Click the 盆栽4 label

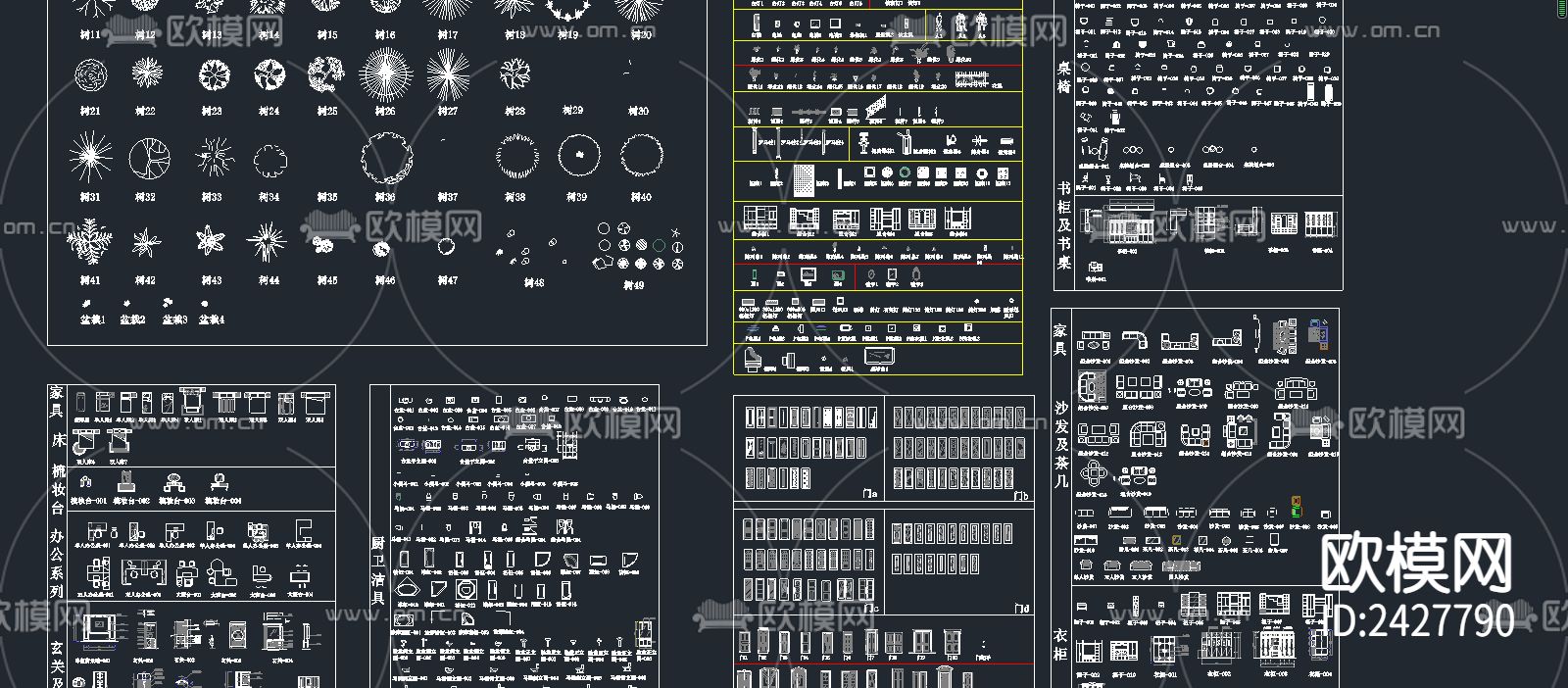pyautogui.click(x=212, y=319)
